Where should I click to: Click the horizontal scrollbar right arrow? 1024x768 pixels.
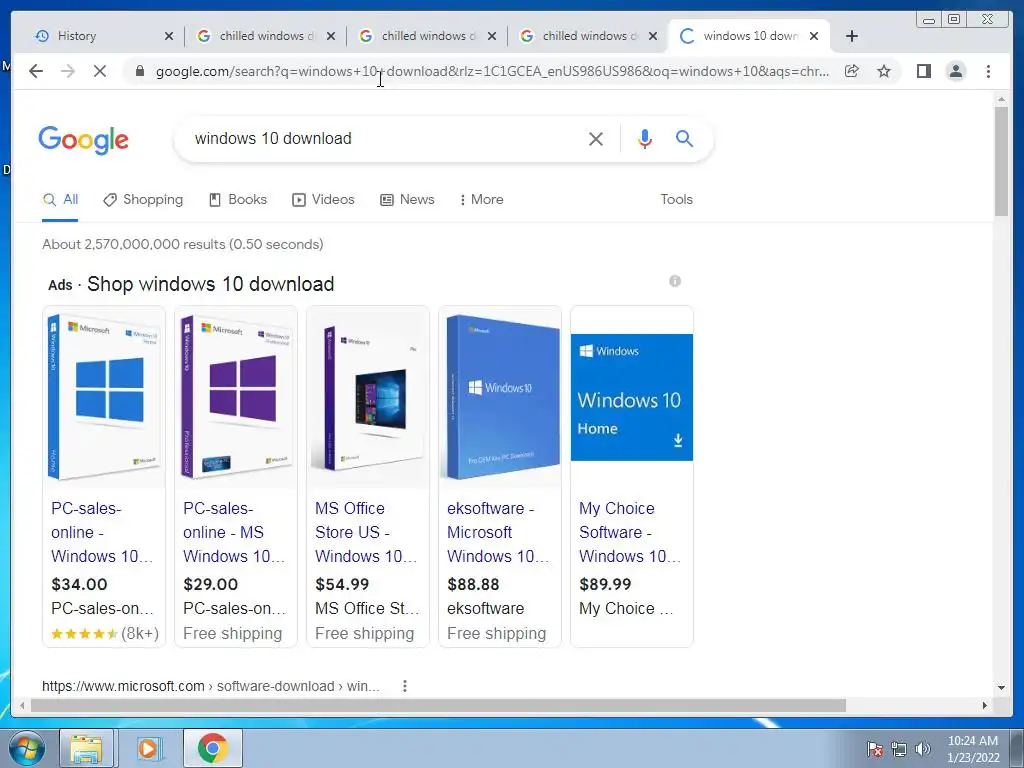985,705
